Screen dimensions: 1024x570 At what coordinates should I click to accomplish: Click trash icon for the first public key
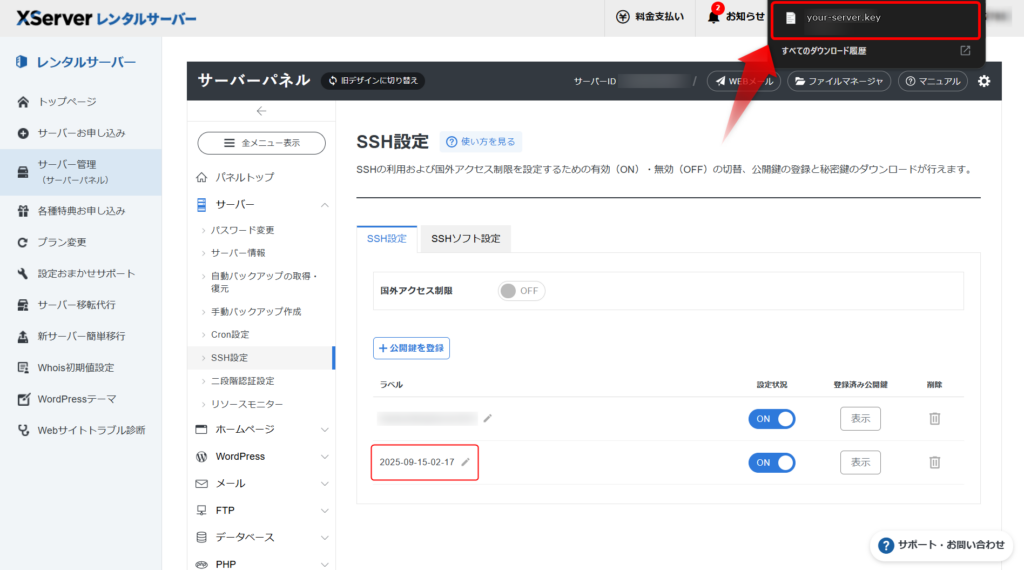(x=934, y=418)
